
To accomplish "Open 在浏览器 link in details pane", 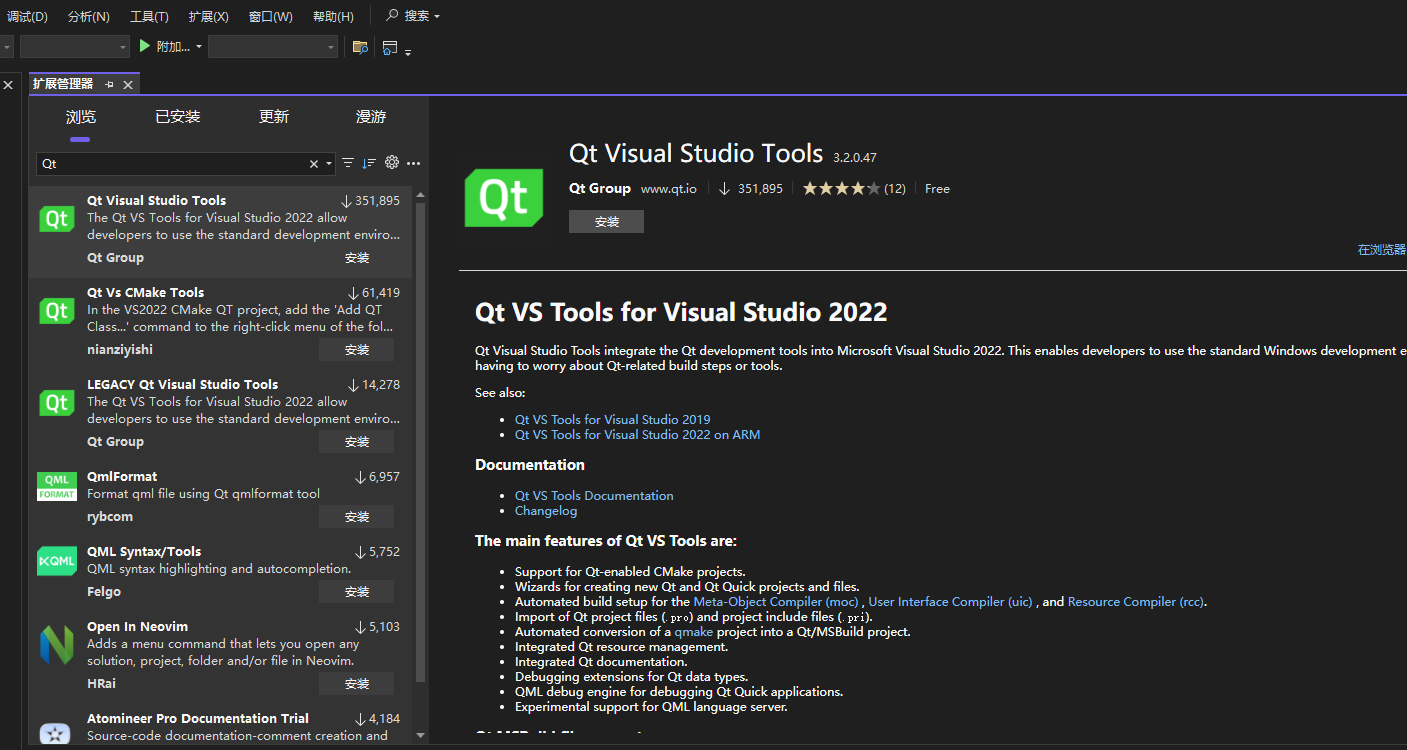I will [1382, 250].
